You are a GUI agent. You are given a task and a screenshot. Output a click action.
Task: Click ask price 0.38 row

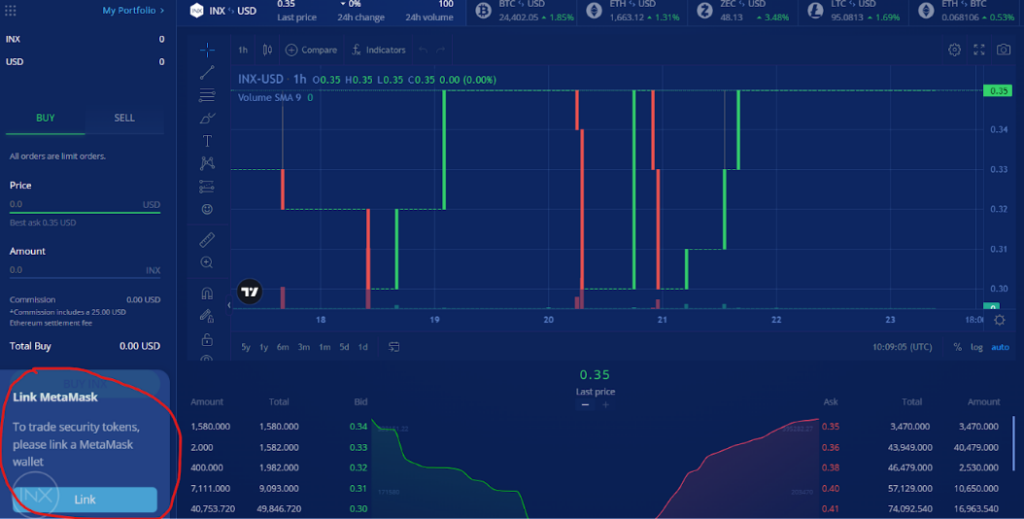(910, 467)
